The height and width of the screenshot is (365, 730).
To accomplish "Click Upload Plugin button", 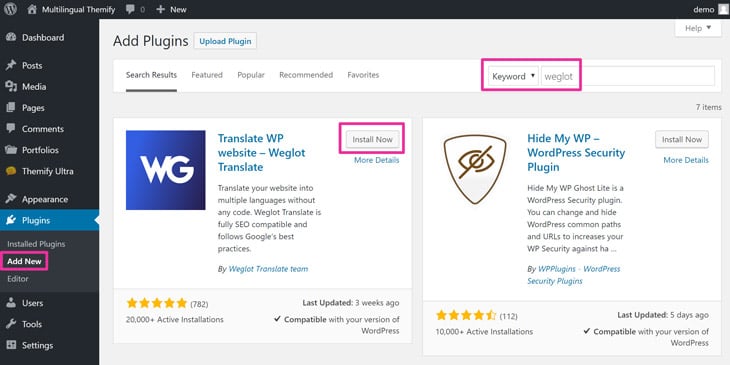I will tap(225, 41).
